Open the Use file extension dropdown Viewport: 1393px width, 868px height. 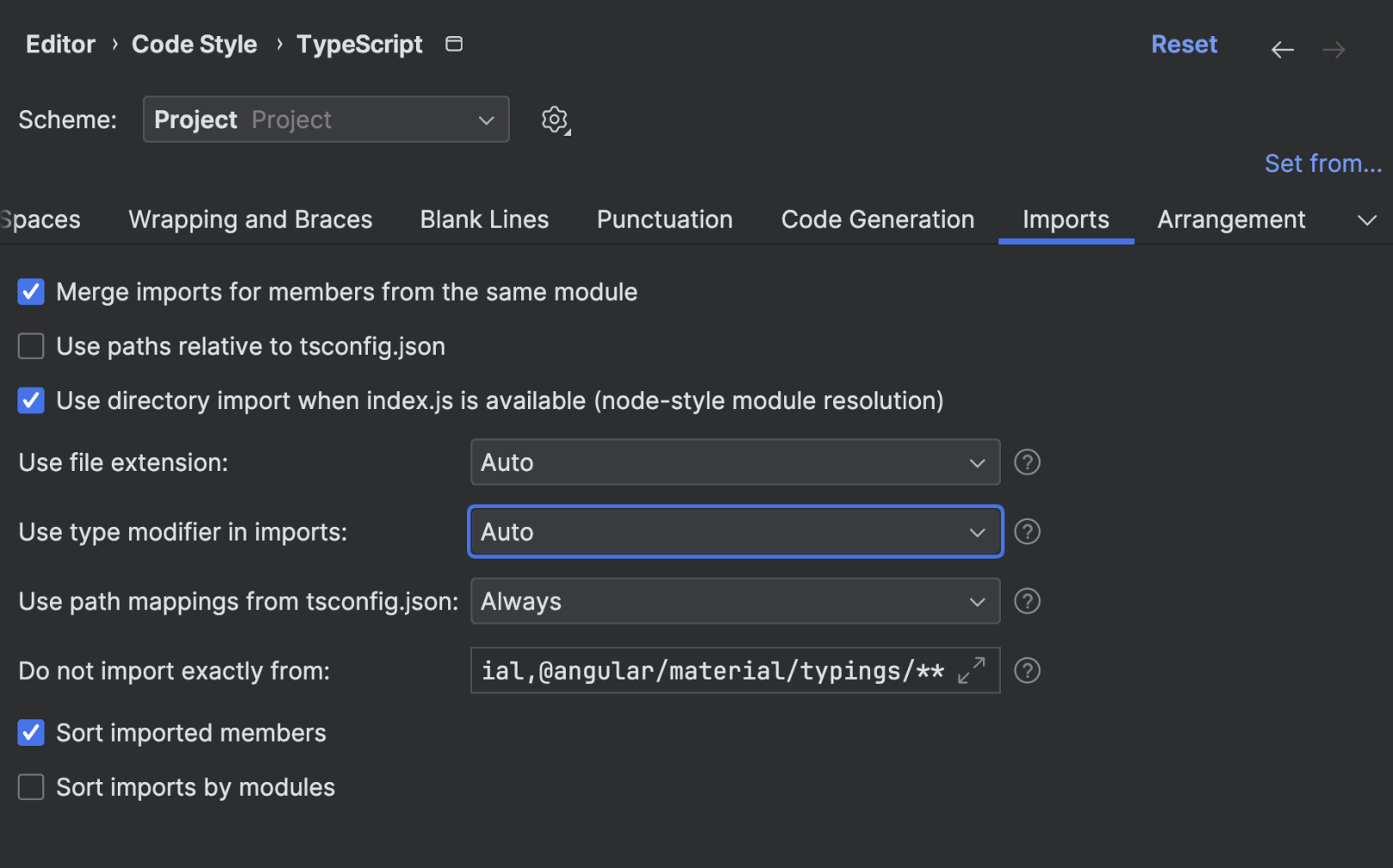734,462
